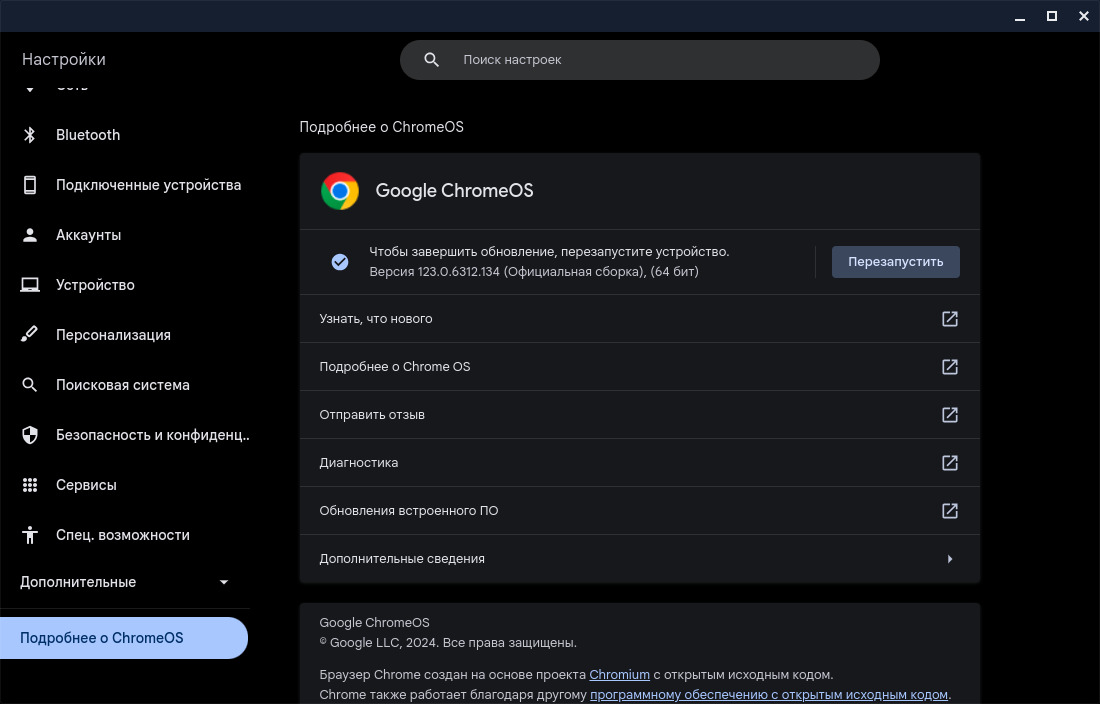Open Обновления встроенного ПО external link
This screenshot has height=704, width=1100.
[949, 511]
